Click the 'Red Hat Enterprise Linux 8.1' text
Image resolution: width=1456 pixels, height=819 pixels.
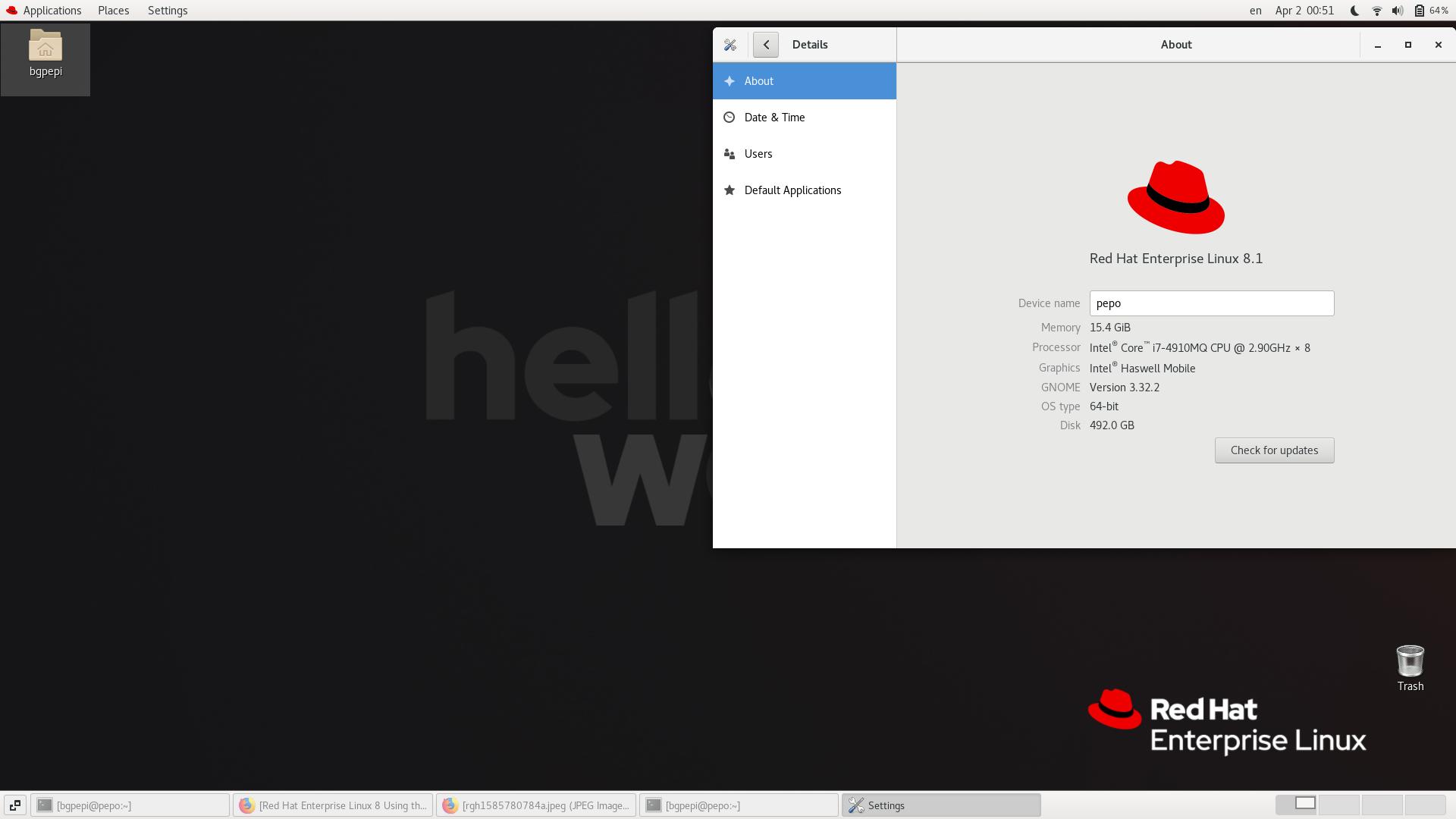(1176, 259)
